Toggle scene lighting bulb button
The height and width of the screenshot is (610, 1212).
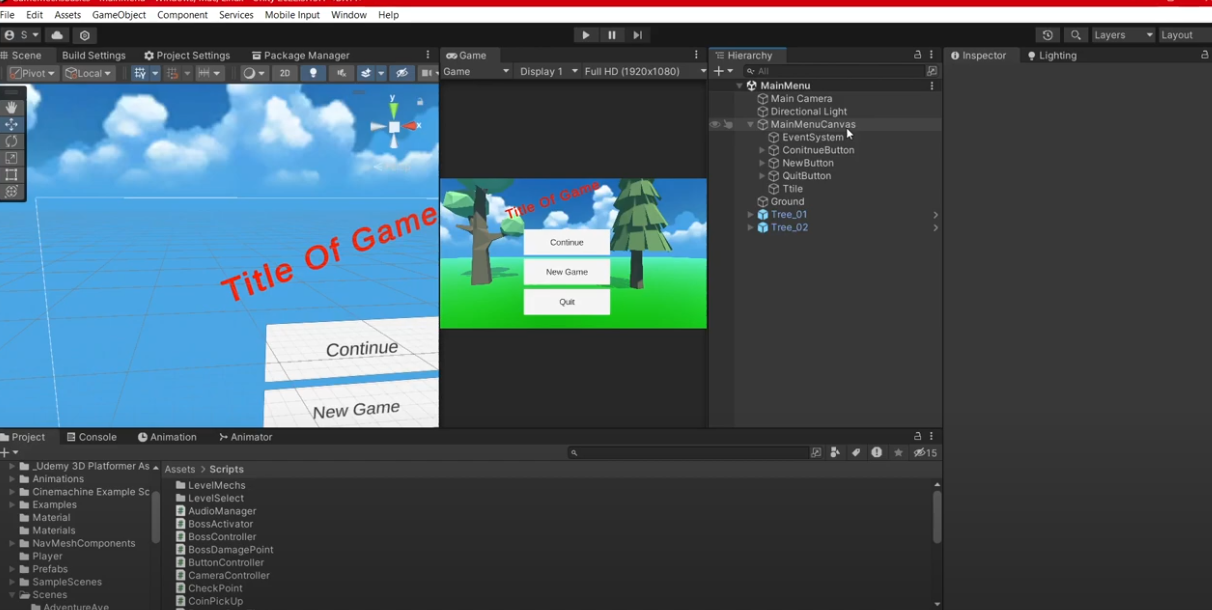pos(313,73)
